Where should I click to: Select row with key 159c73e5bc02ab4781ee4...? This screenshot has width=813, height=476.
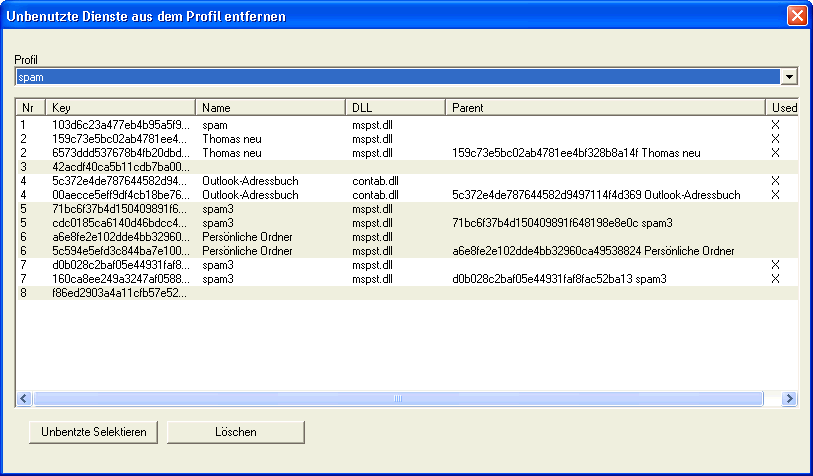coord(407,139)
